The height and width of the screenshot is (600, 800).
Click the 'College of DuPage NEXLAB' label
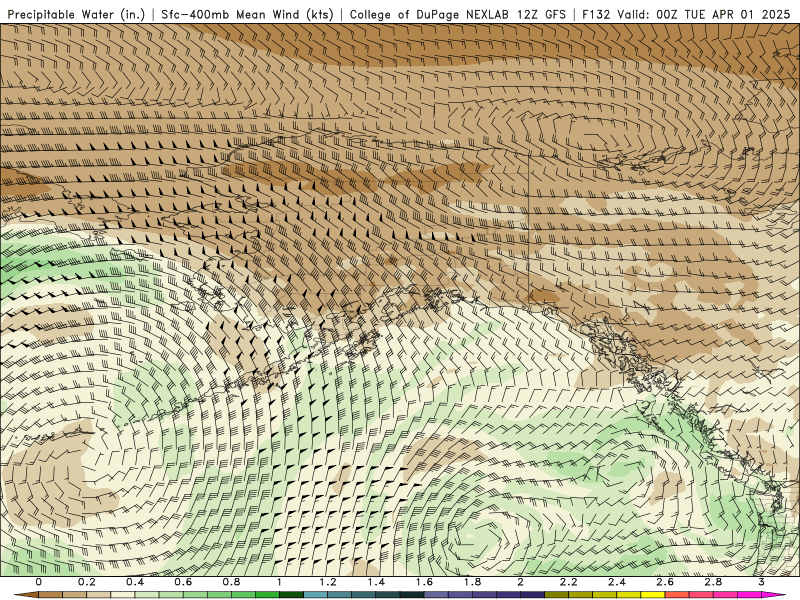(x=430, y=14)
